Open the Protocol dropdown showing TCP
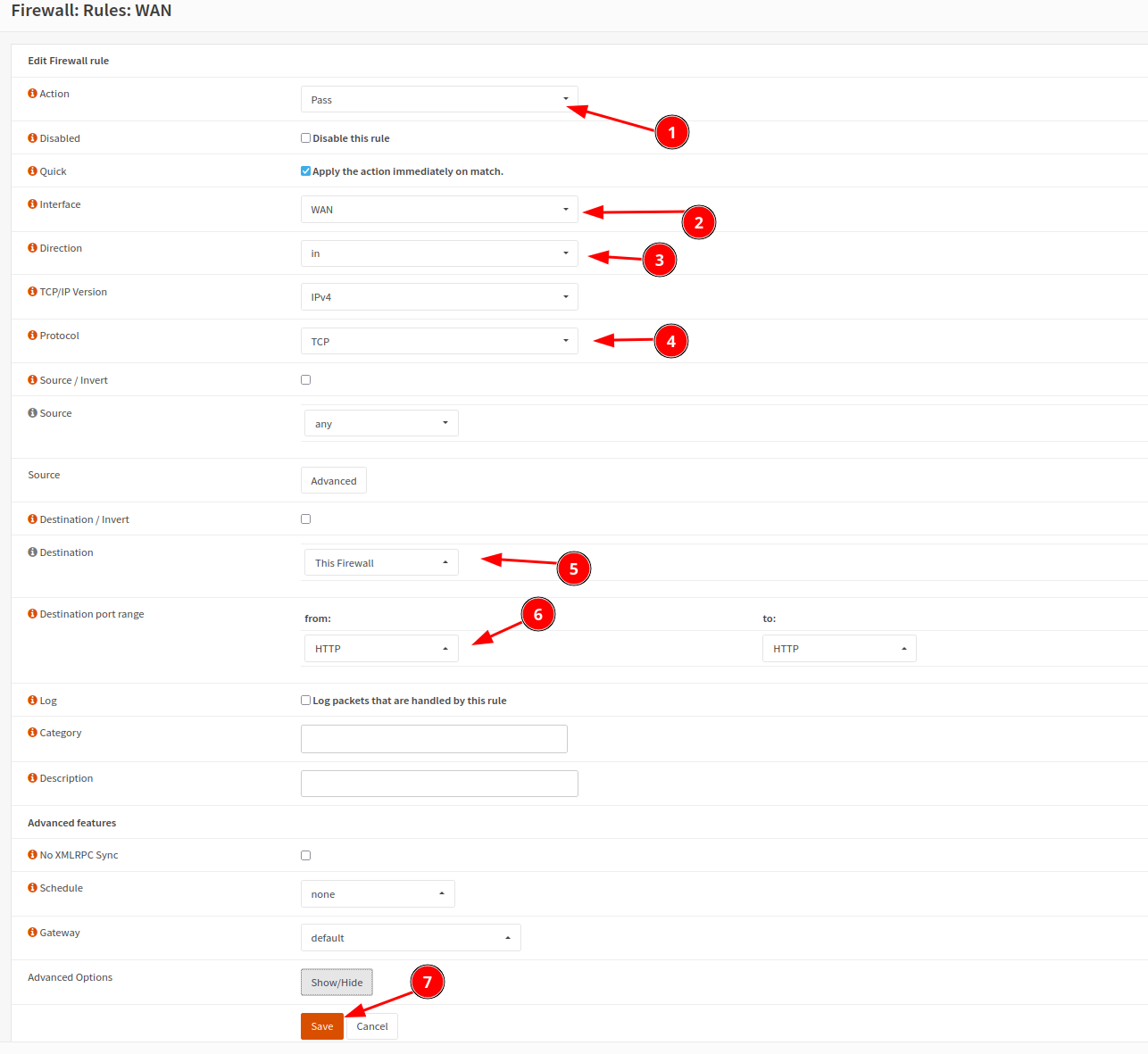The image size is (1148, 1054). 439,342
